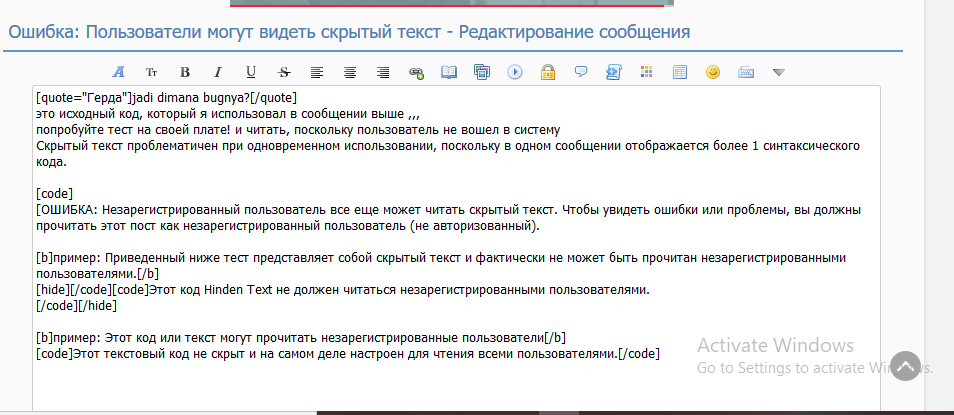Click the line containing only '[code]'
Screen dimensions: 954x415
pyautogui.click(x=55, y=194)
